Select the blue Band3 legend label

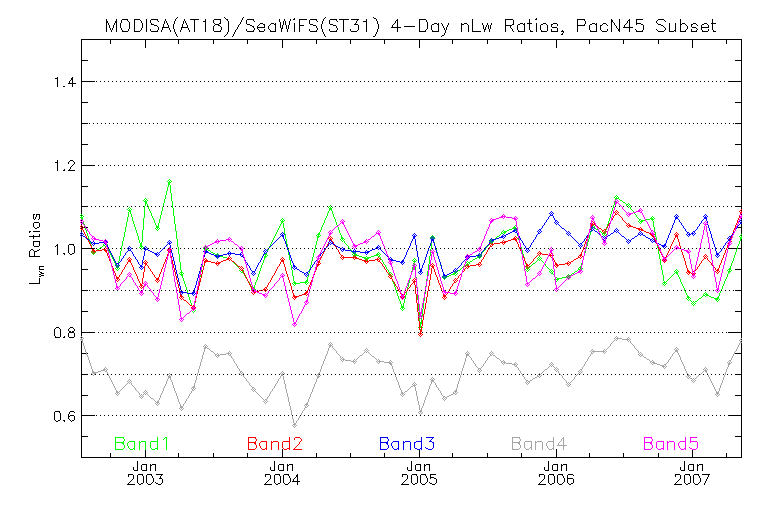click(407, 444)
